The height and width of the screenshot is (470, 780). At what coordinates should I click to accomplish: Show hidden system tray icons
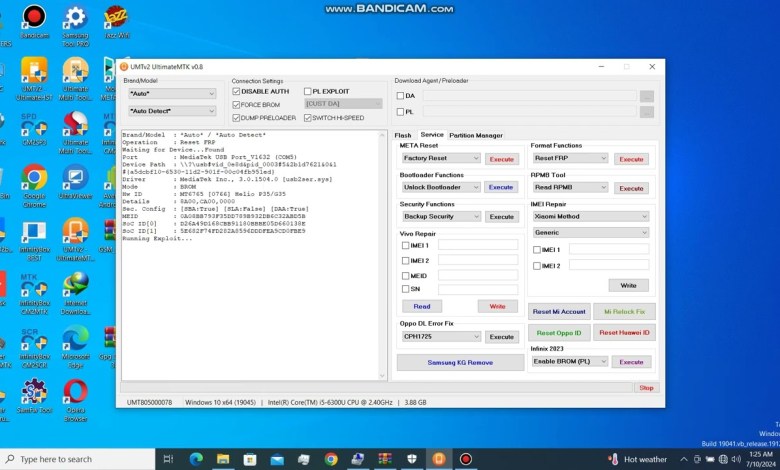tap(684, 459)
